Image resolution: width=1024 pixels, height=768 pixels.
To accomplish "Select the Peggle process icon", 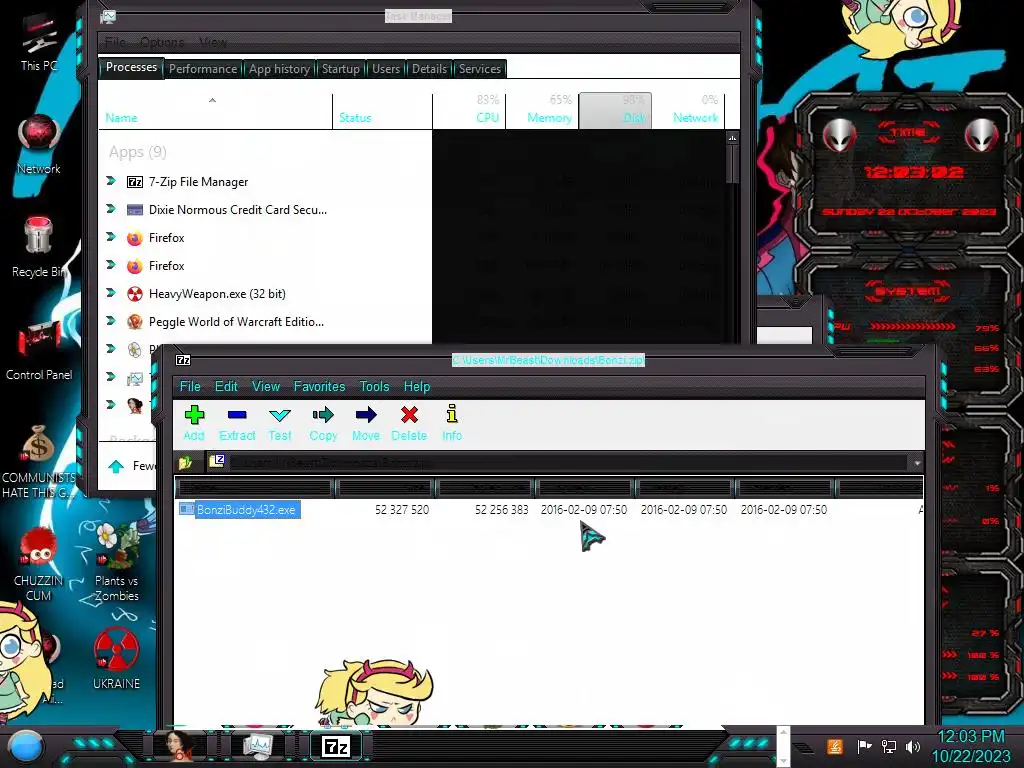I will (x=135, y=321).
